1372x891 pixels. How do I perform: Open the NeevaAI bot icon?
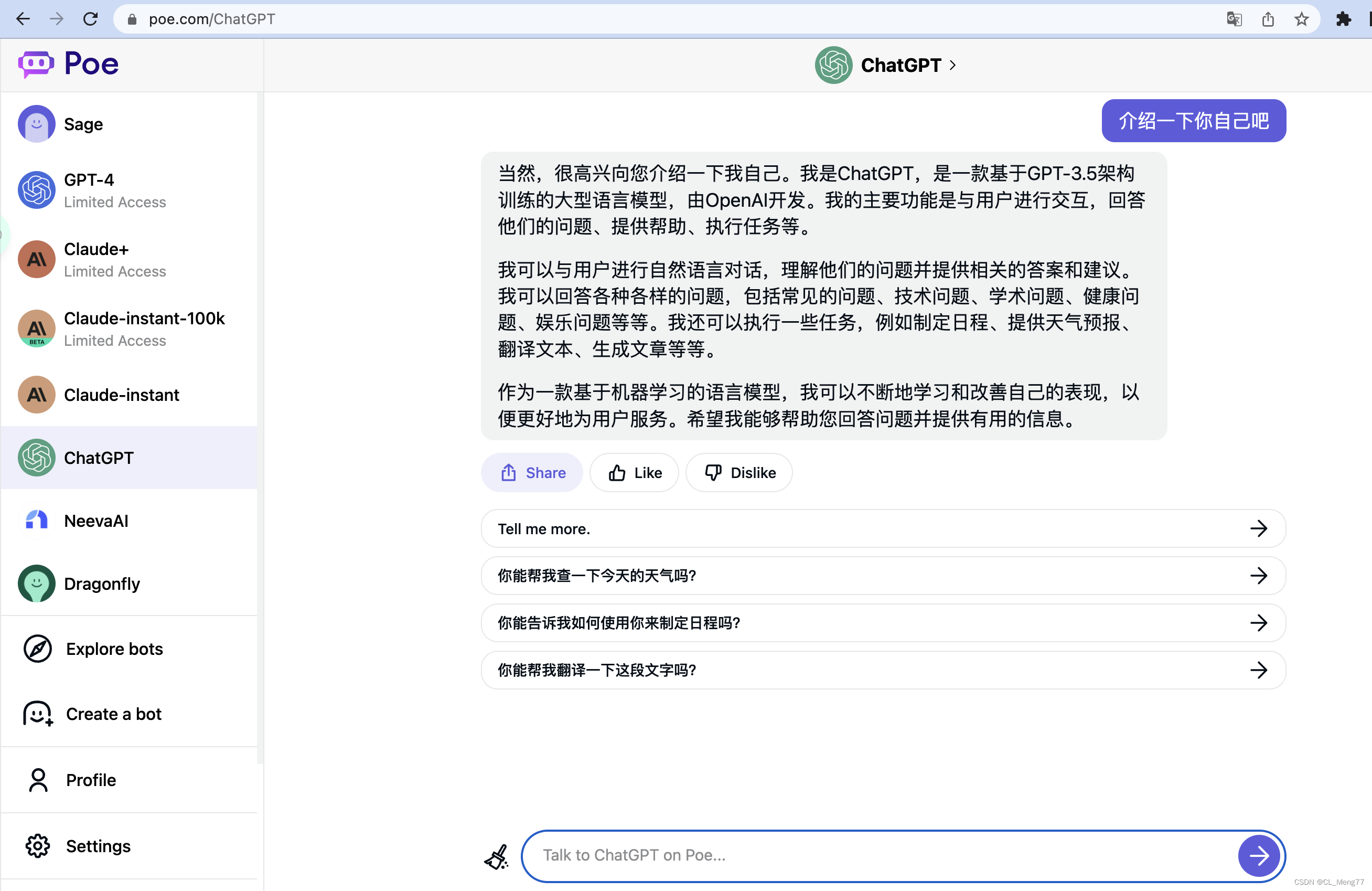tap(36, 520)
